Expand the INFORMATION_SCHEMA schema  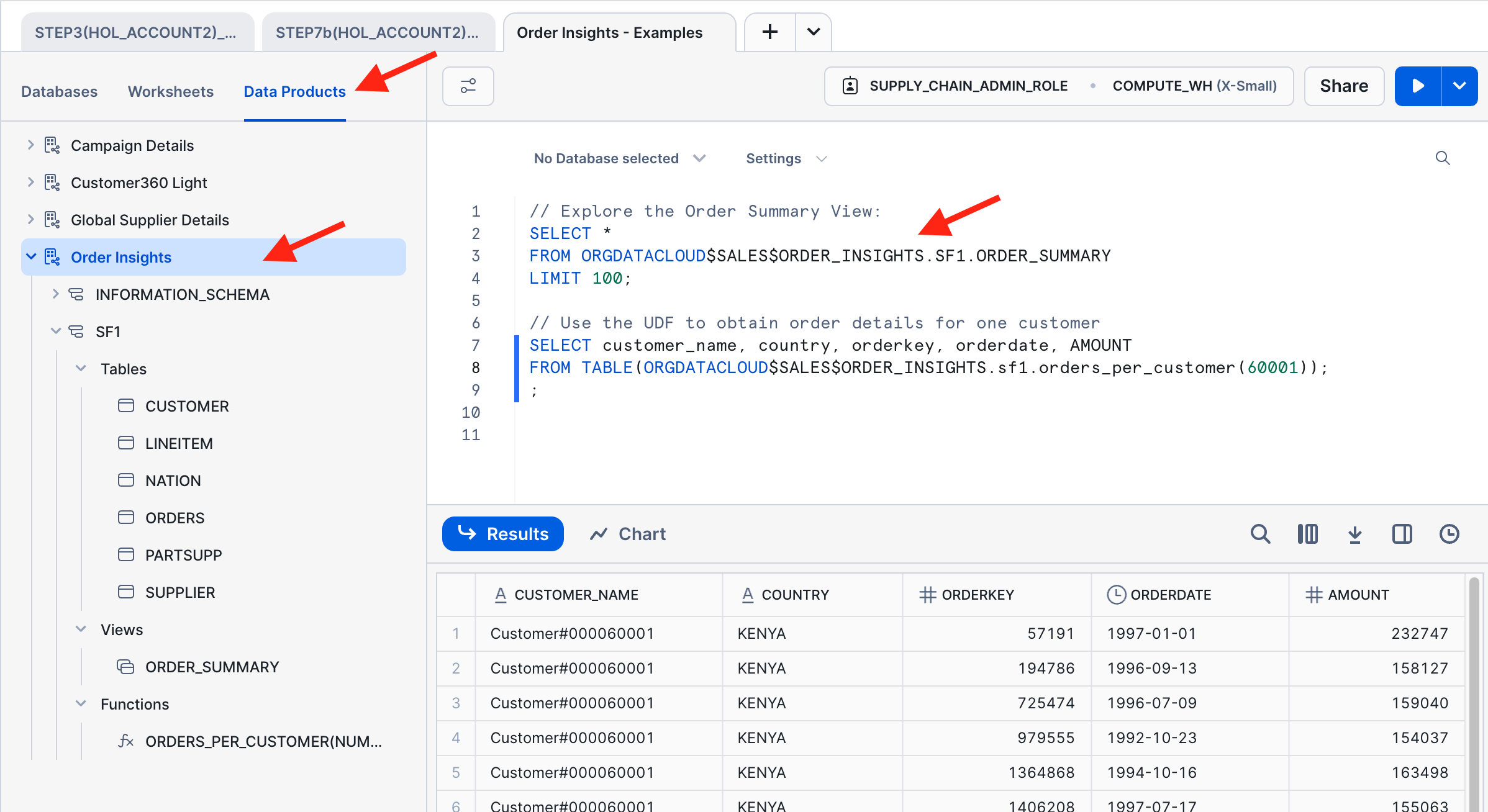(x=56, y=294)
